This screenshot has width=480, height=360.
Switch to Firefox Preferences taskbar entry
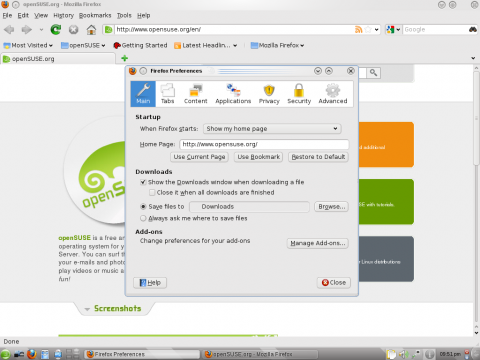pyautogui.click(x=142, y=354)
